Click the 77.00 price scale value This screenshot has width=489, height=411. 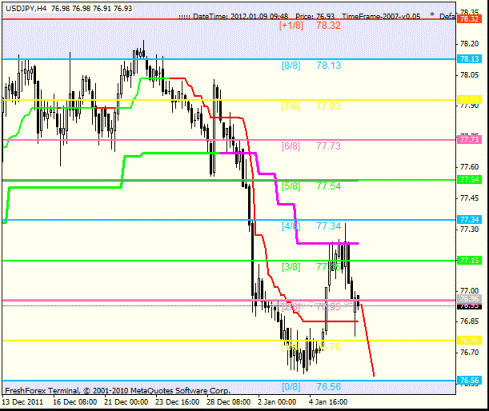(x=469, y=291)
